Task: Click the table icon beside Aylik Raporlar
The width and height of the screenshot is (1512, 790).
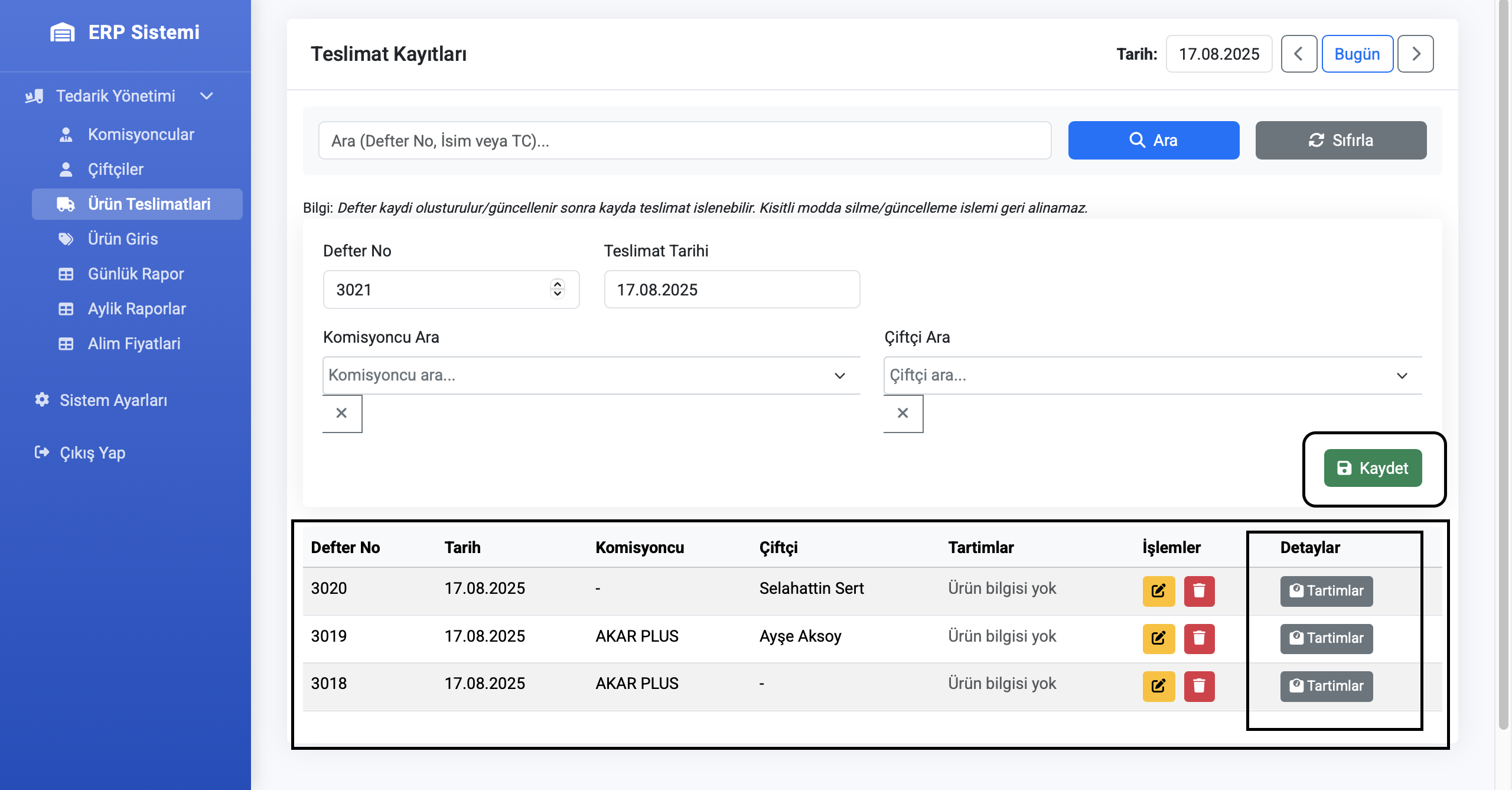Action: 66,309
